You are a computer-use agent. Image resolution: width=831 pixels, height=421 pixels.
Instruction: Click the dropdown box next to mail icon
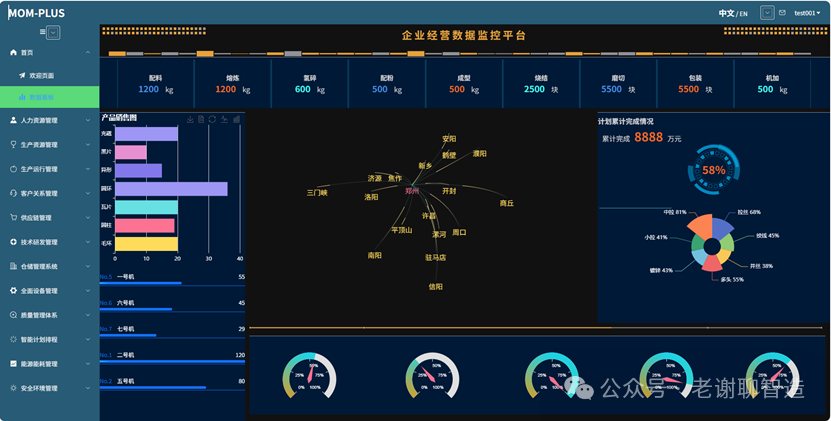(x=767, y=13)
